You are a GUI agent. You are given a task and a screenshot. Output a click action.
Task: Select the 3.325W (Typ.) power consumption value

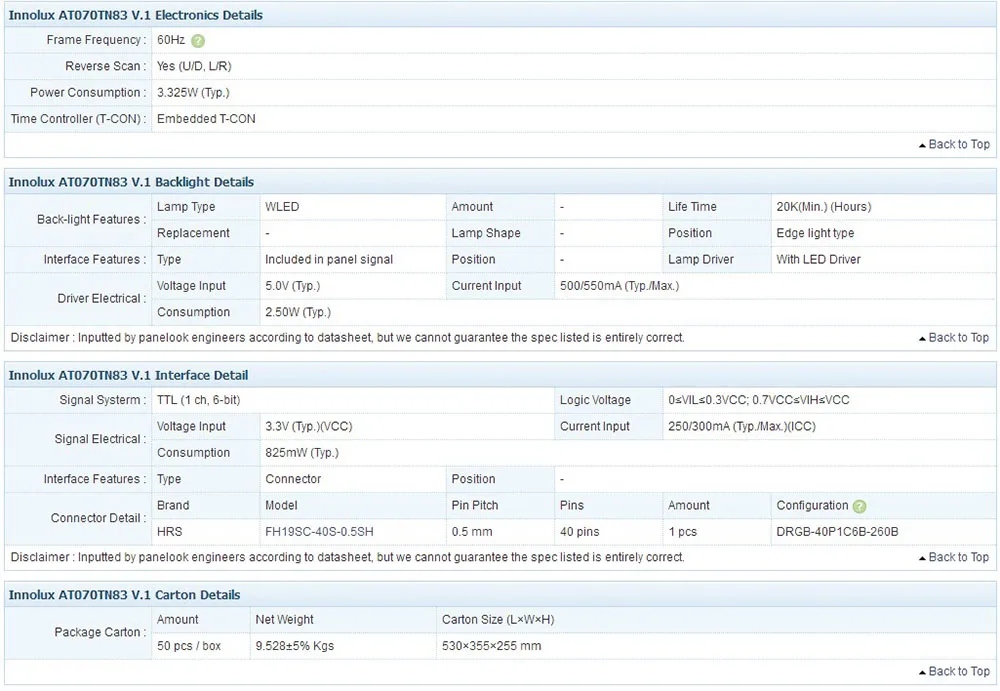coord(193,93)
